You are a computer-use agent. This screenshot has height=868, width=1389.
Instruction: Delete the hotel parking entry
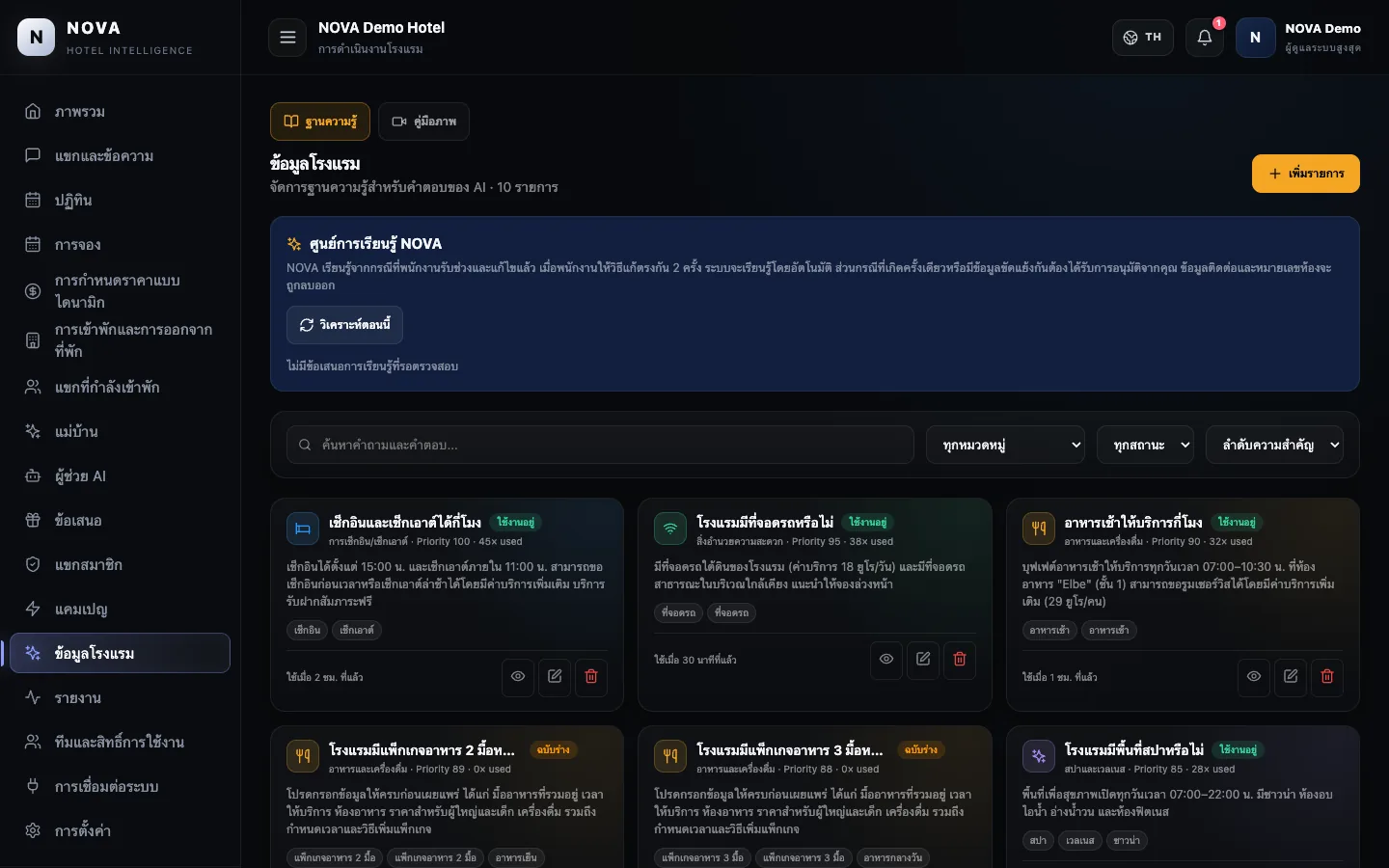coord(960,660)
